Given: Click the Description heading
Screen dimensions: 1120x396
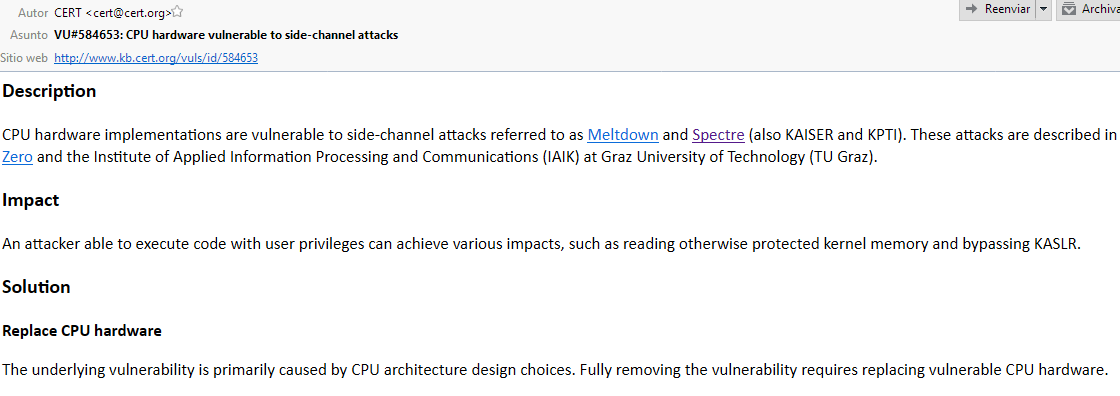Looking at the screenshot, I should (49, 91).
